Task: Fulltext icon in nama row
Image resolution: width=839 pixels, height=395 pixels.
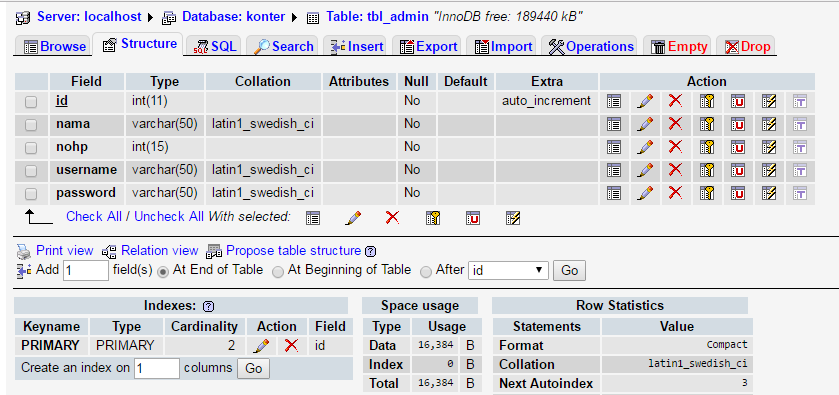Action: click(800, 124)
